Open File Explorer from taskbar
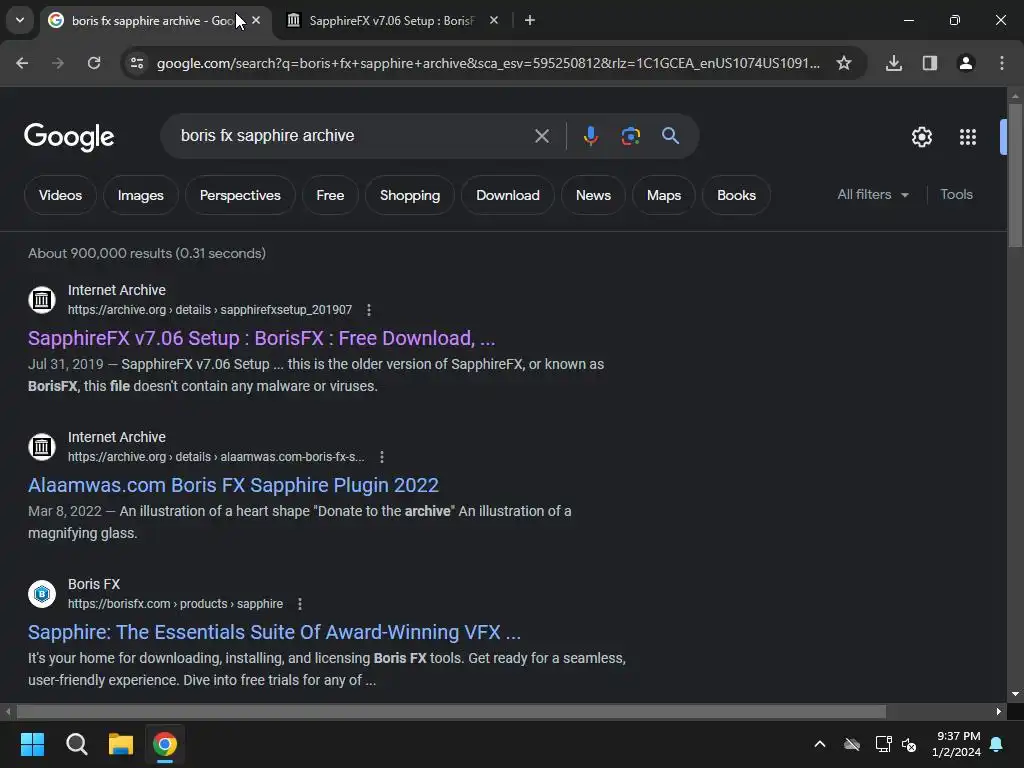The image size is (1024, 768). 121,744
